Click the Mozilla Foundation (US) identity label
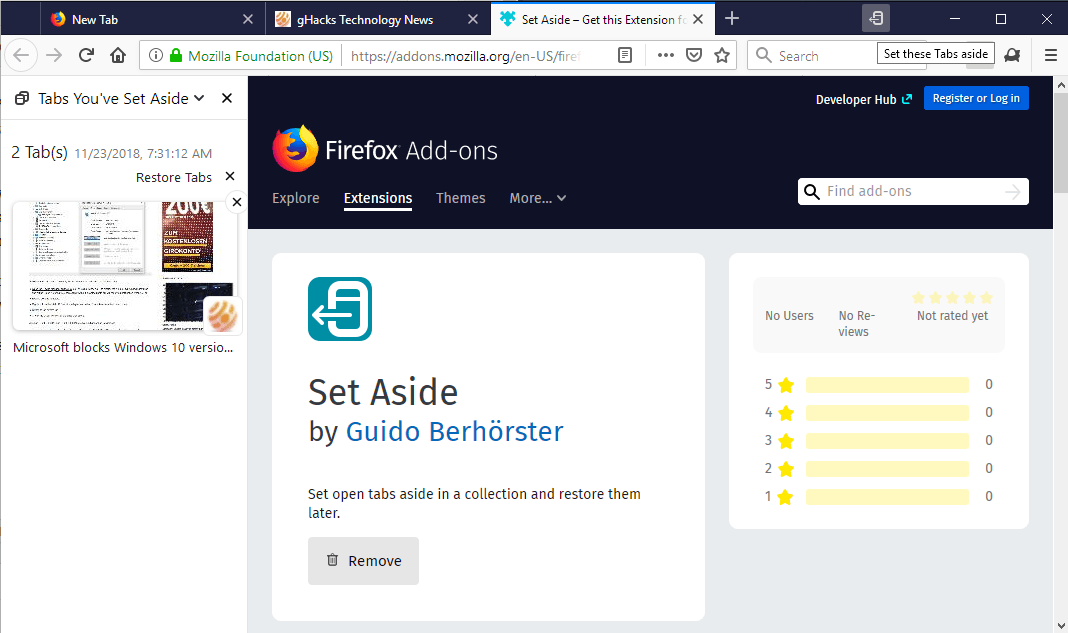 pyautogui.click(x=260, y=56)
